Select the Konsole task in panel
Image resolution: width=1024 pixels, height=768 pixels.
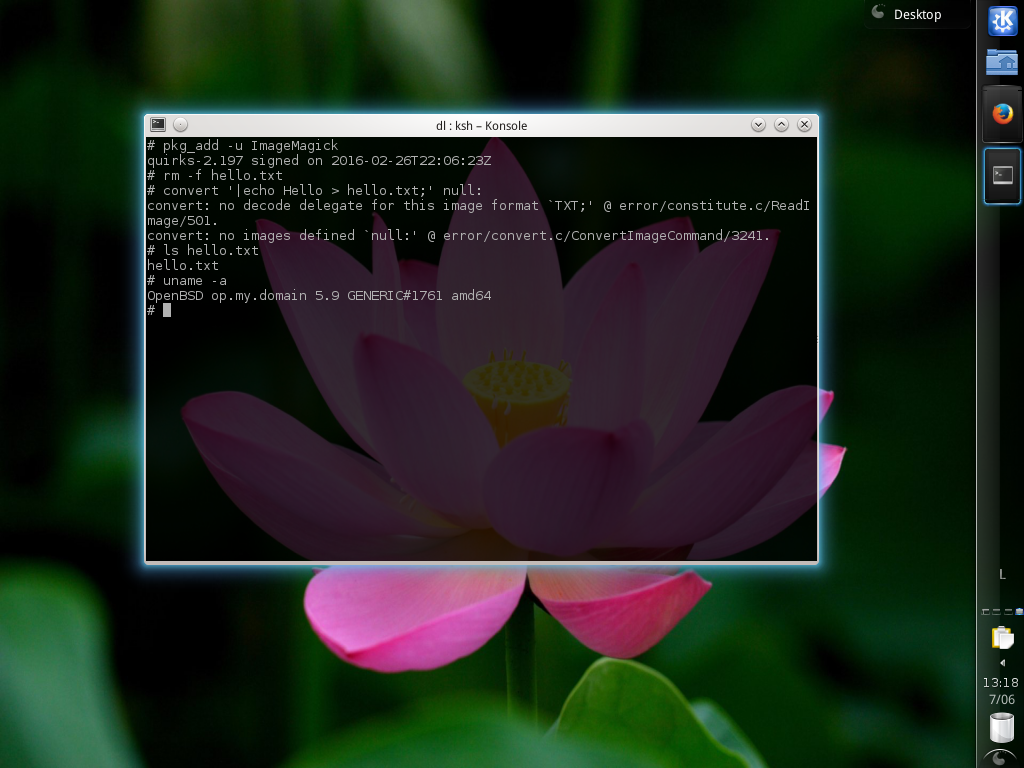pos(1002,175)
